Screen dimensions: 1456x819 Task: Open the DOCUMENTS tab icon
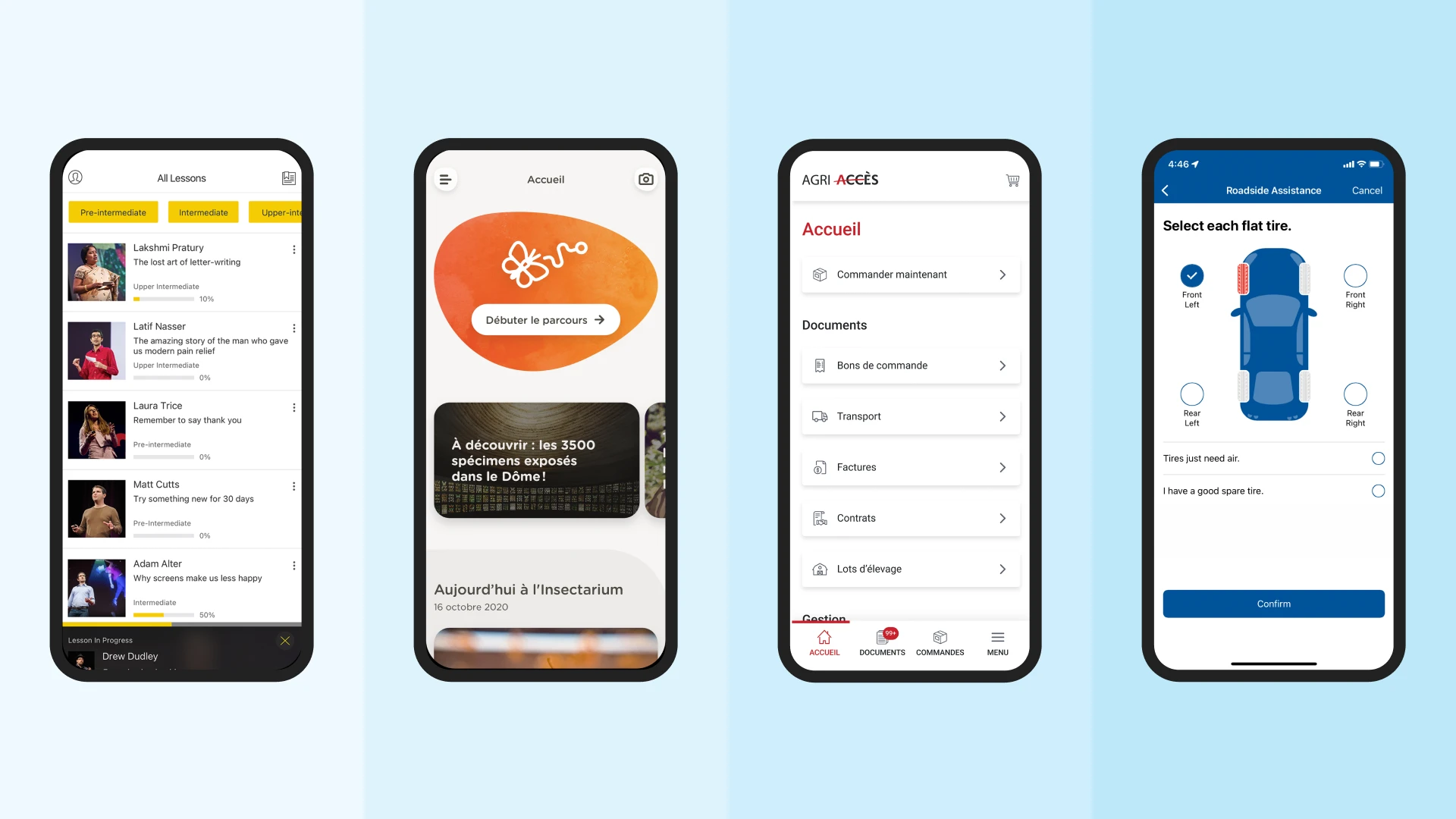tap(882, 636)
